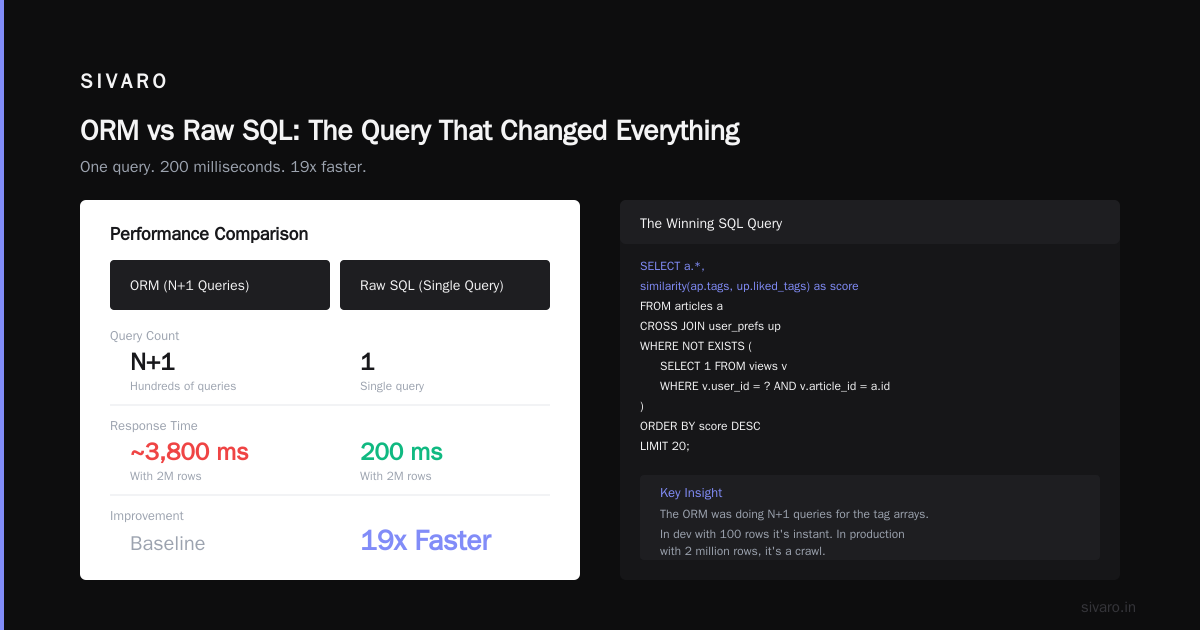Click the 'ORDER BY score DESC' line
The height and width of the screenshot is (630, 1200).
700,426
